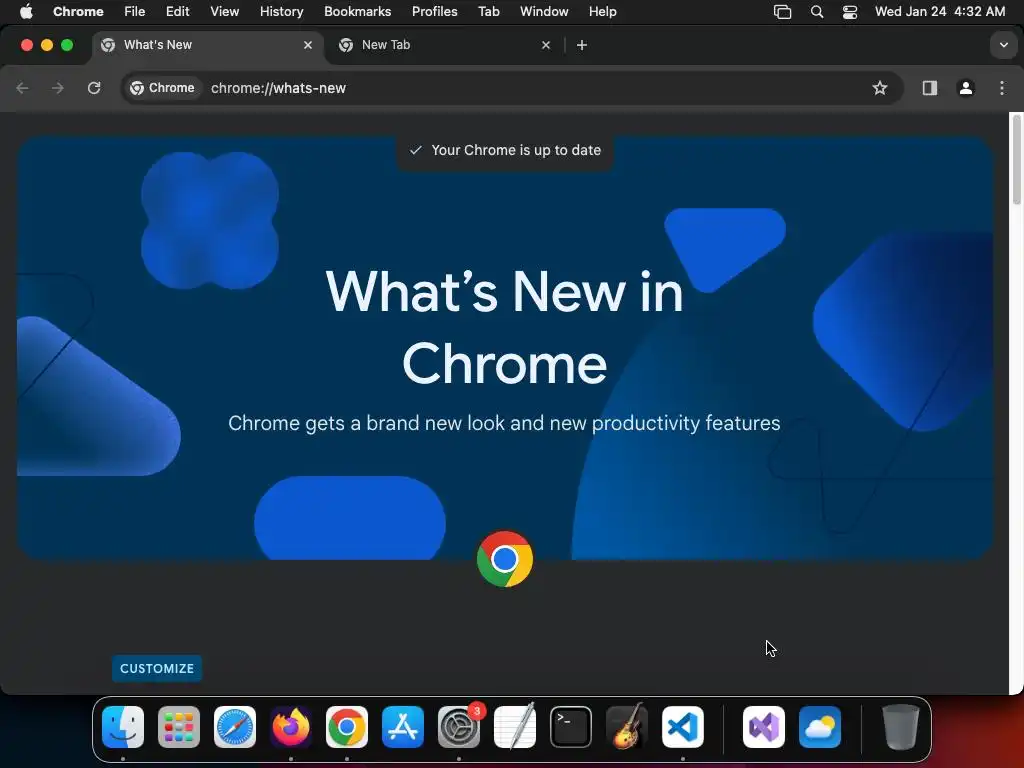Click the forward navigation arrow
The width and height of the screenshot is (1024, 768).
[58, 88]
